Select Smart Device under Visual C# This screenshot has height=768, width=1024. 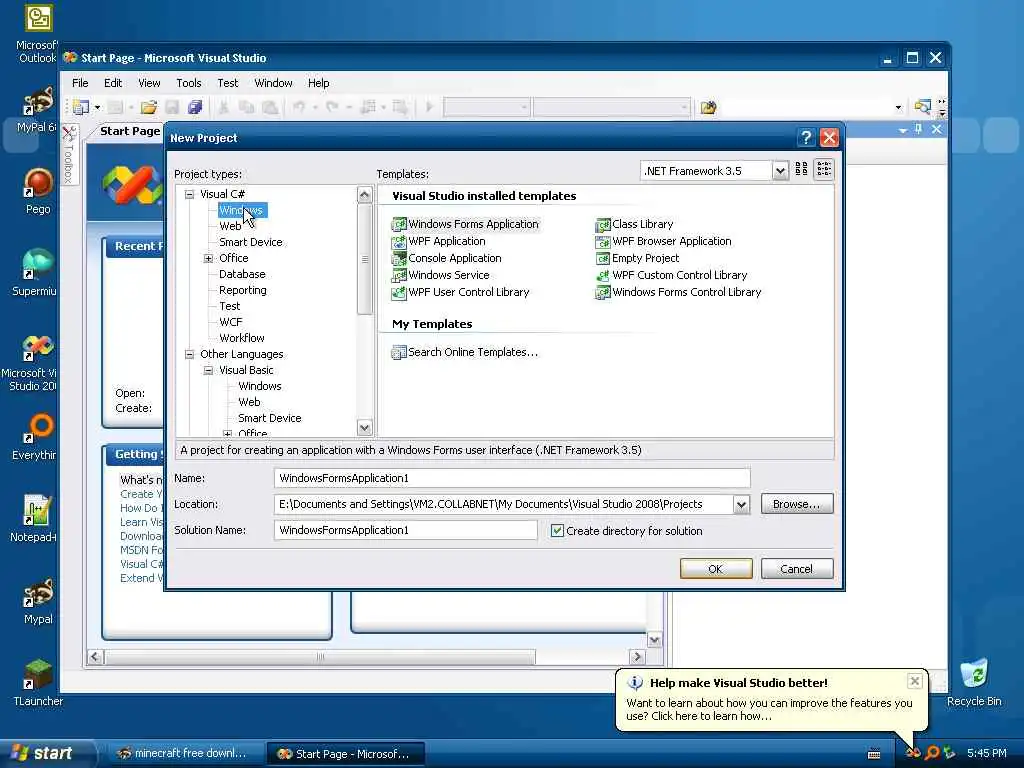coord(251,242)
